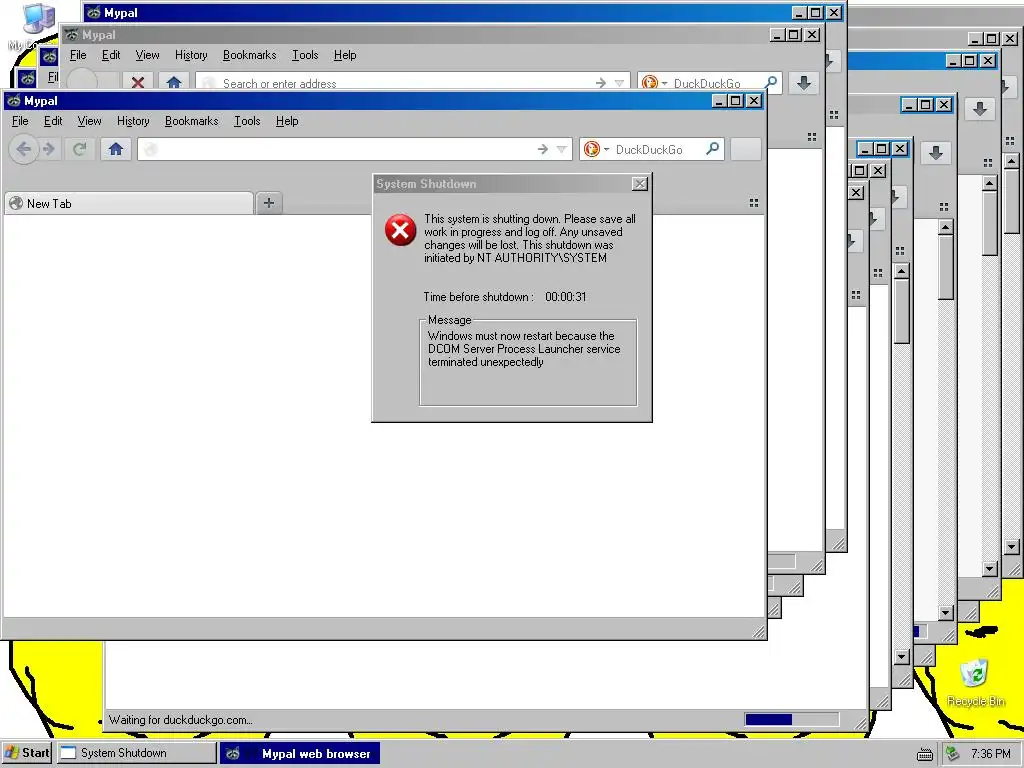Viewport: 1024px width, 768px height.
Task: Open downloads arrow in the second Mypal window
Action: tap(804, 83)
